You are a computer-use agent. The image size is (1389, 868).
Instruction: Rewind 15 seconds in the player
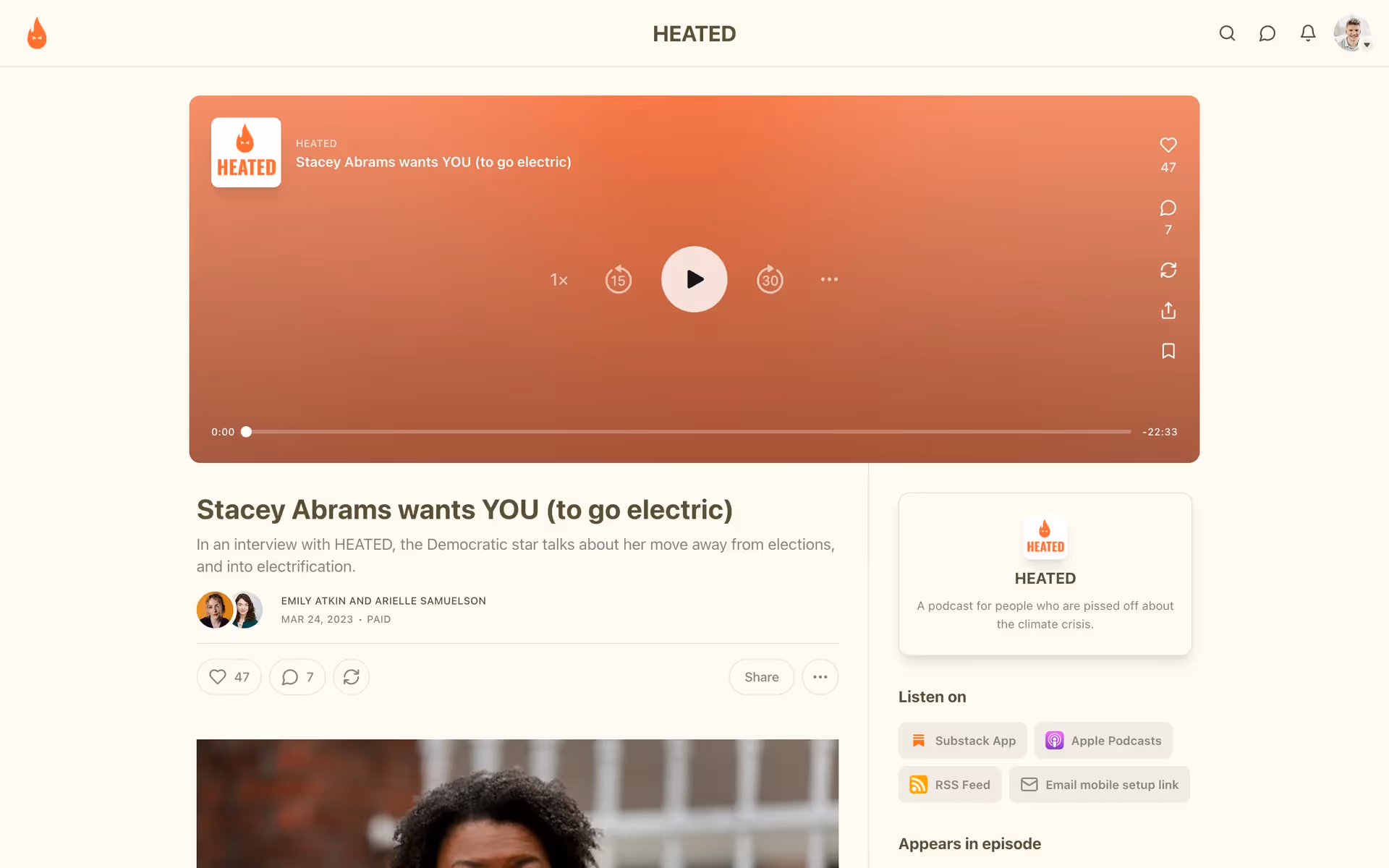click(618, 279)
